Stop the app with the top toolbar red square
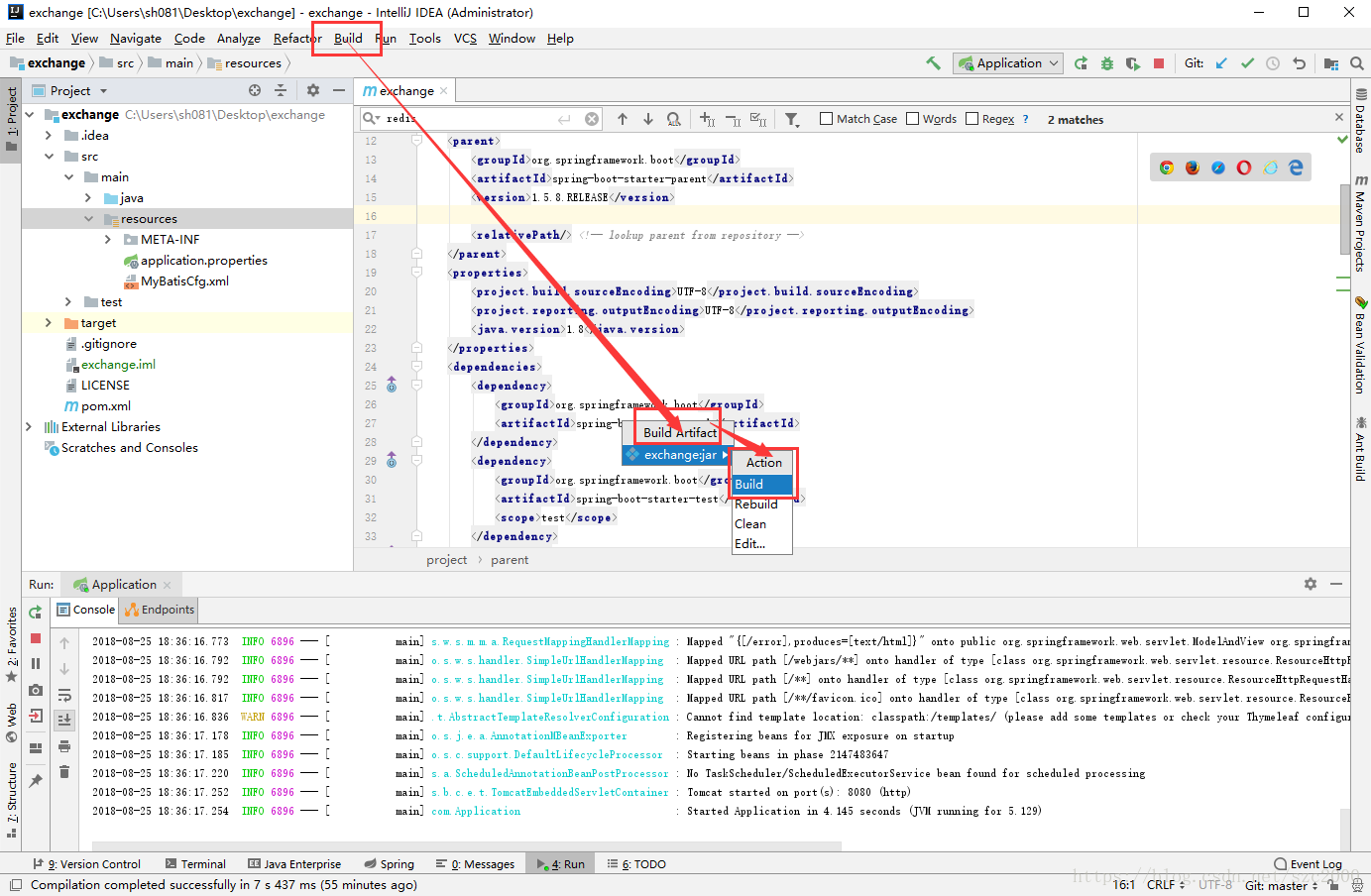The width and height of the screenshot is (1371, 896). coord(1159,62)
